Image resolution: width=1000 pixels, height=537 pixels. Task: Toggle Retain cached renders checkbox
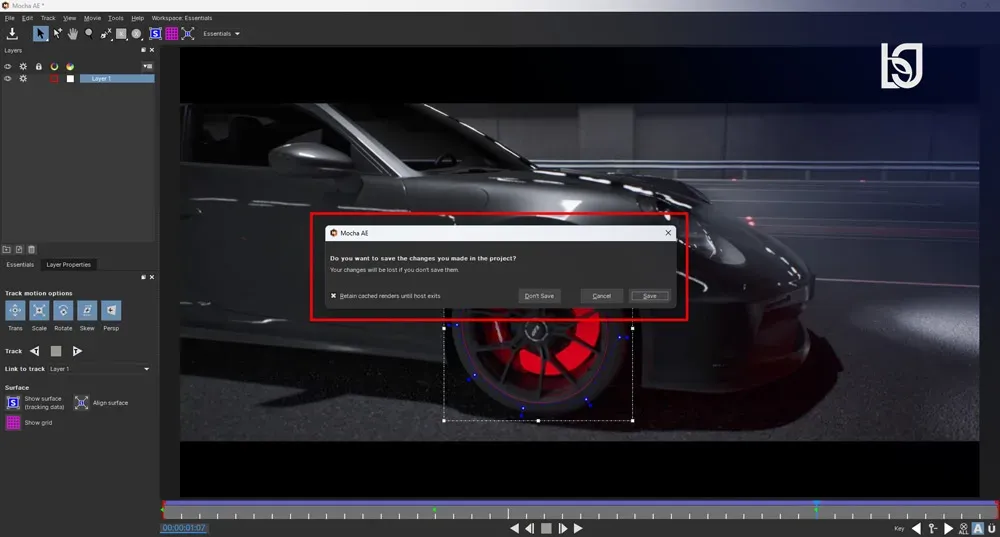tap(334, 296)
